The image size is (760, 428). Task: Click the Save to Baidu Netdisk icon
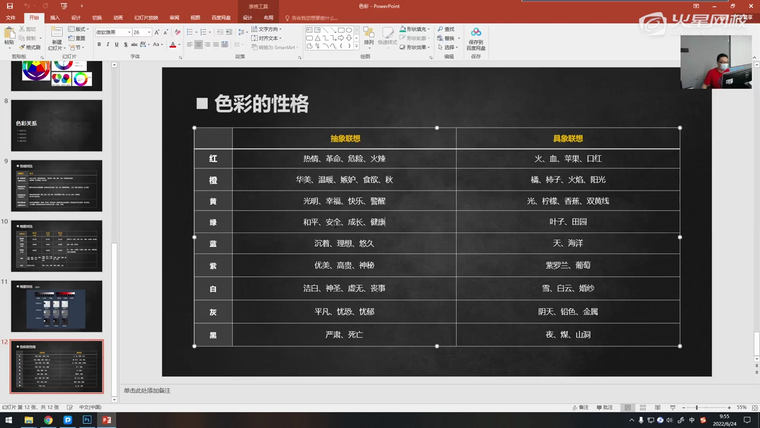tap(476, 38)
